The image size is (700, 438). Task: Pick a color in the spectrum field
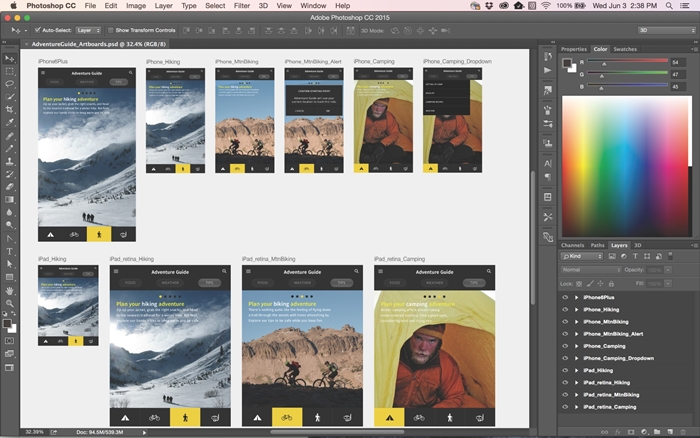coord(626,166)
